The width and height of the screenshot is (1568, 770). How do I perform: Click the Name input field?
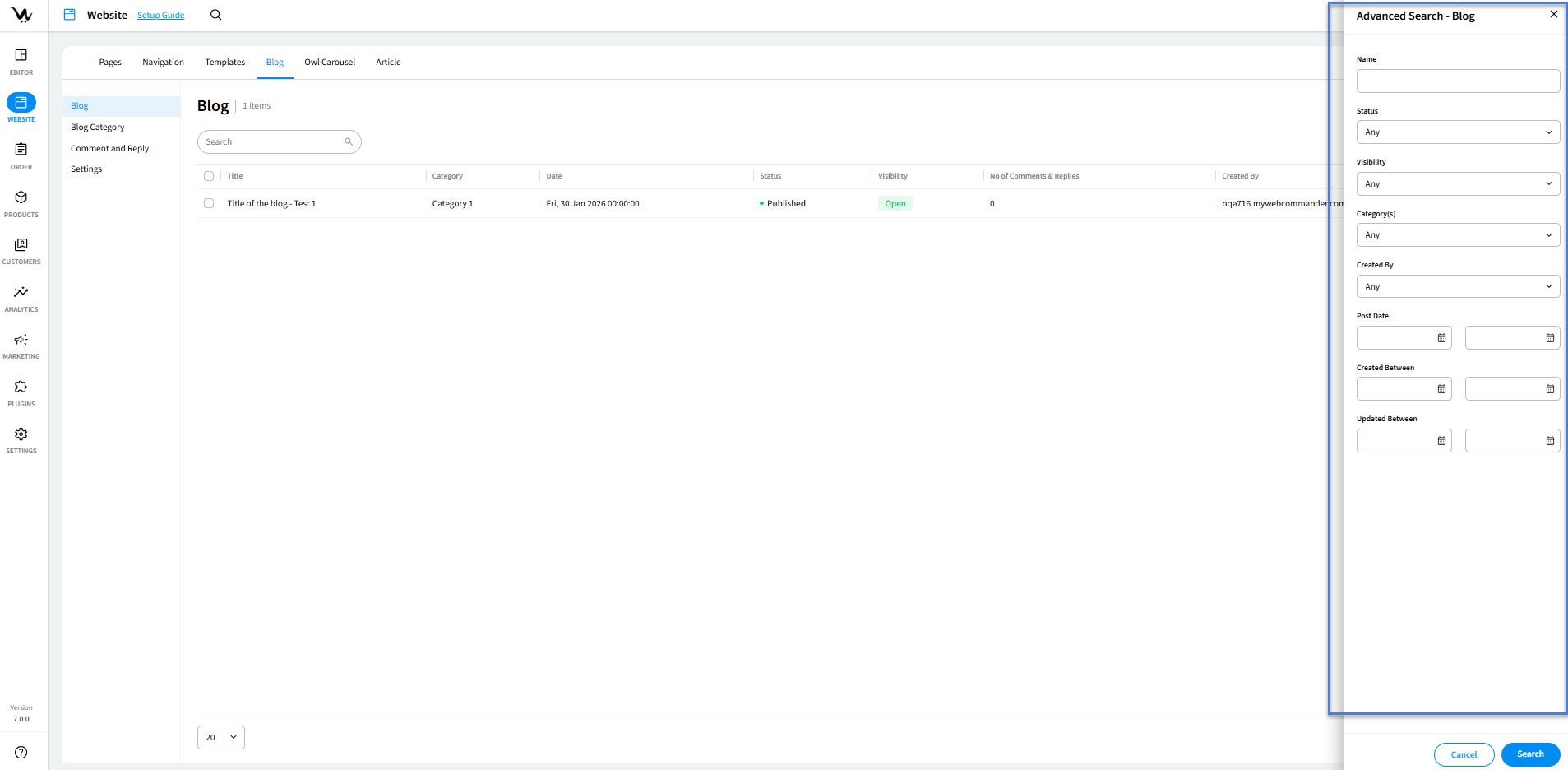(1457, 81)
